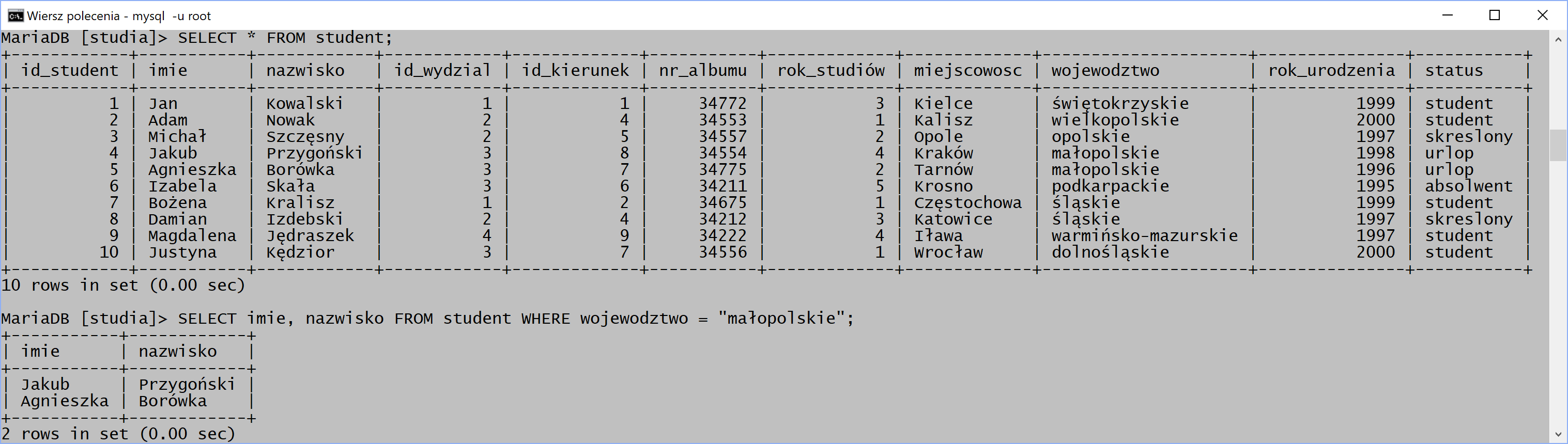
Task: Click the 'status' column header
Action: coord(1454,71)
